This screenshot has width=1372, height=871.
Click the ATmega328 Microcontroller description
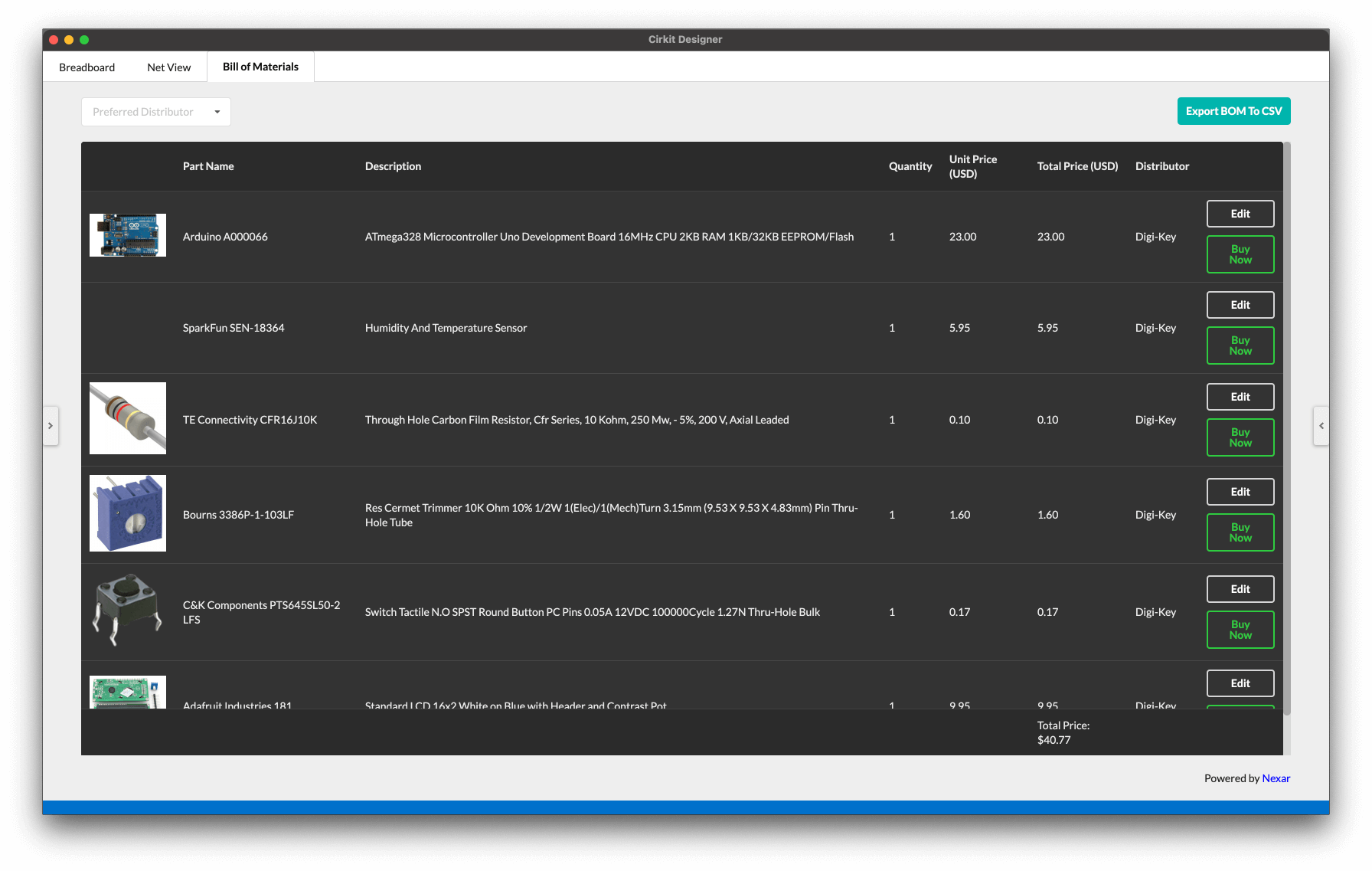(609, 237)
